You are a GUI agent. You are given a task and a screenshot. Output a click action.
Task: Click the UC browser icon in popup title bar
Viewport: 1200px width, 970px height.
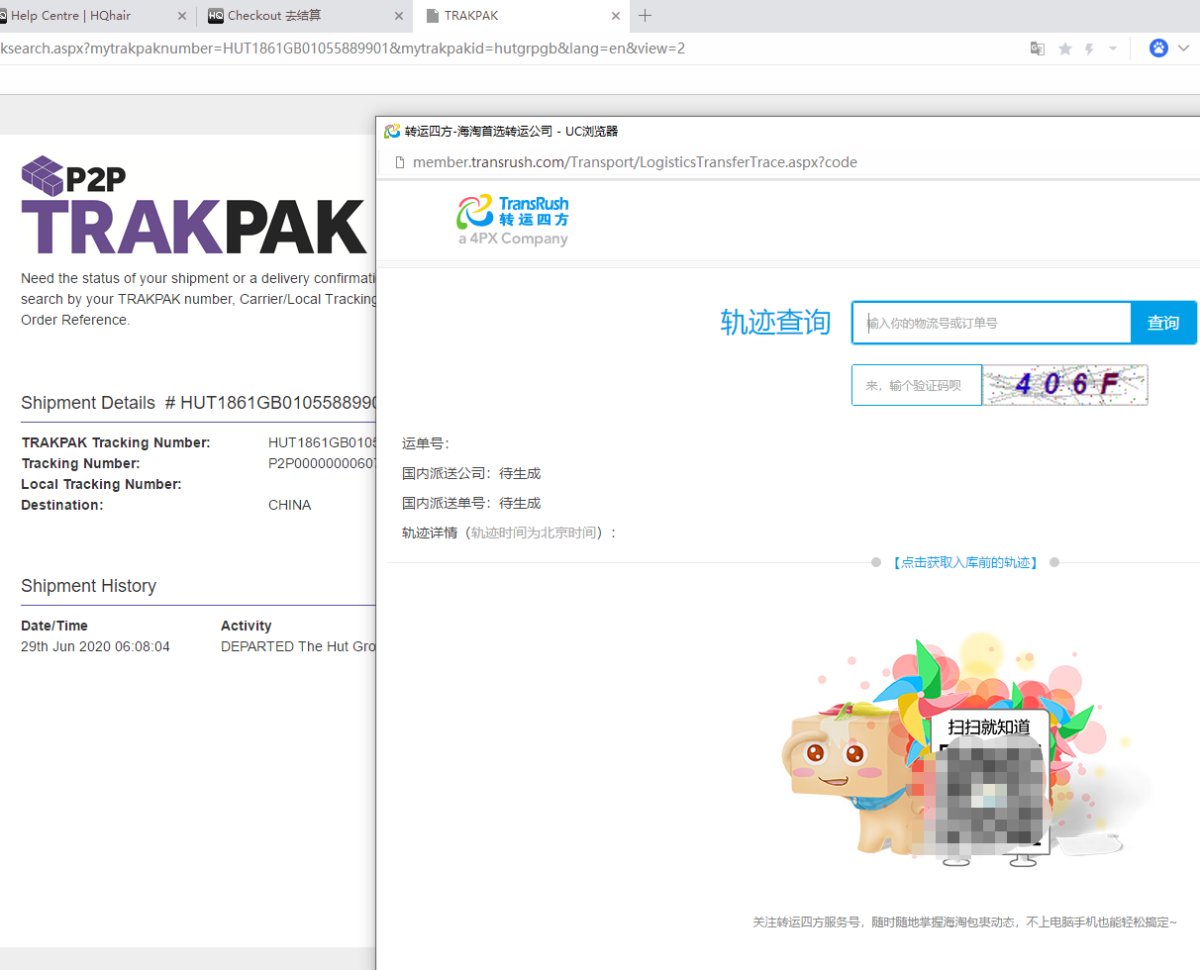[392, 131]
